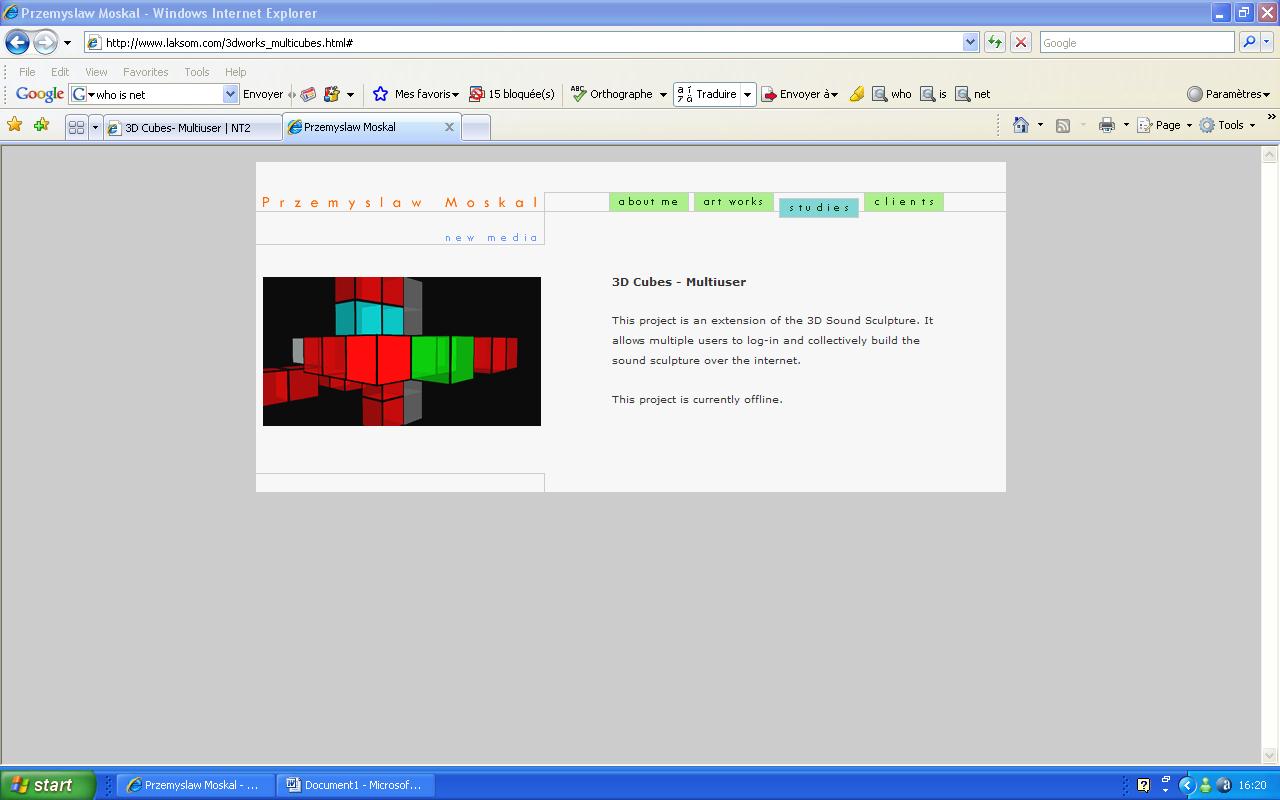Screen dimensions: 1280x800
Task: Find the word 'net' on page
Action: (x=973, y=94)
